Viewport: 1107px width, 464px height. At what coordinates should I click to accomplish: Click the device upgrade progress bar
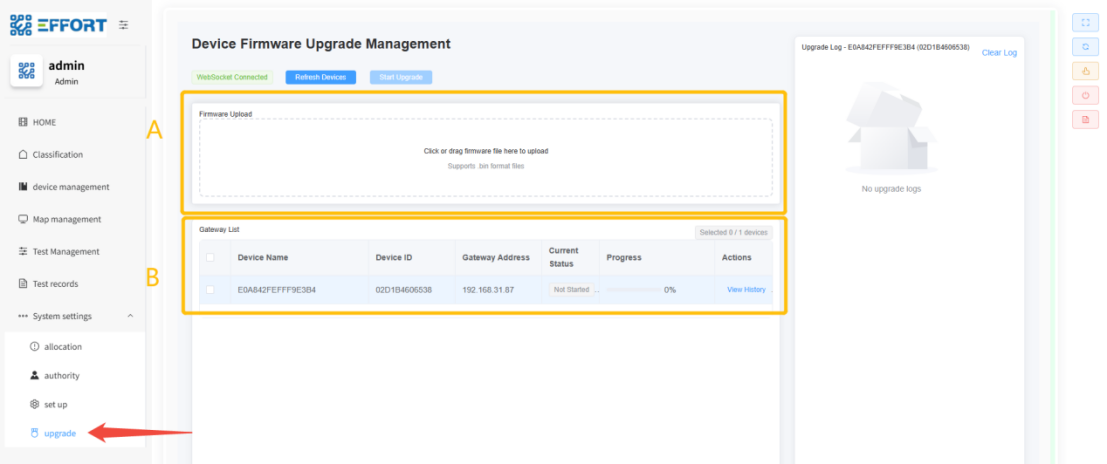[632, 290]
